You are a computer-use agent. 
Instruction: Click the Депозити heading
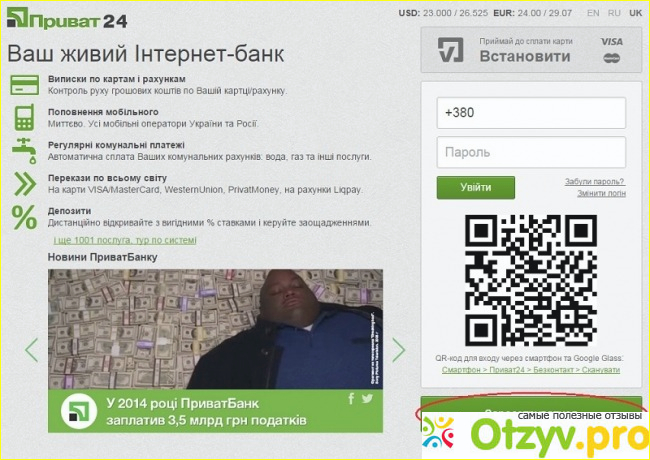69,211
